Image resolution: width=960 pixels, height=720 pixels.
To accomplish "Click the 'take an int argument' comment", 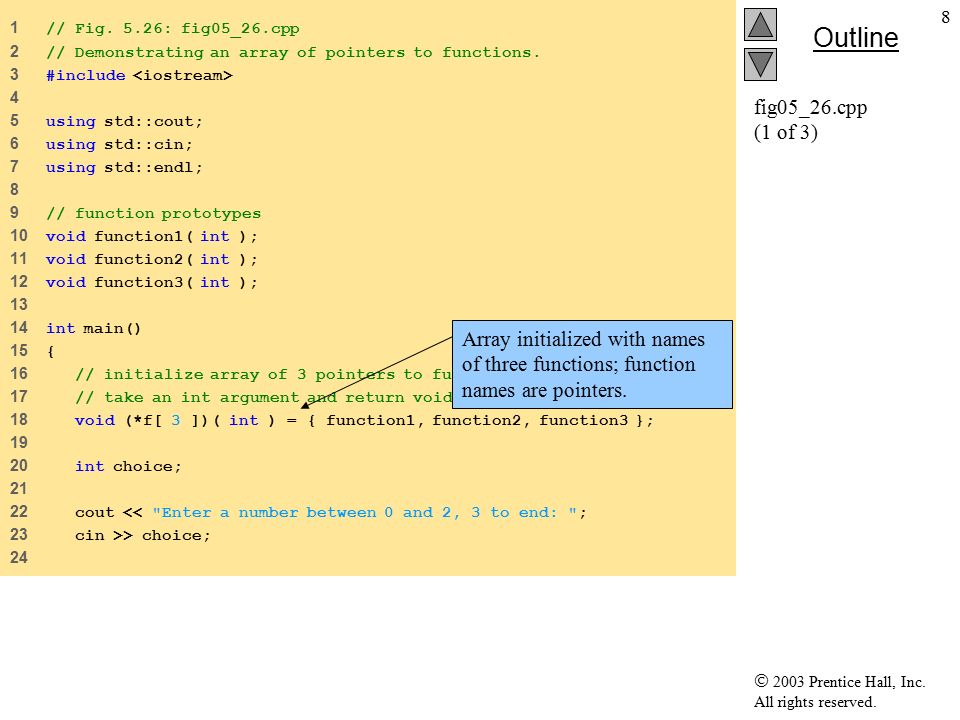I will pos(263,397).
